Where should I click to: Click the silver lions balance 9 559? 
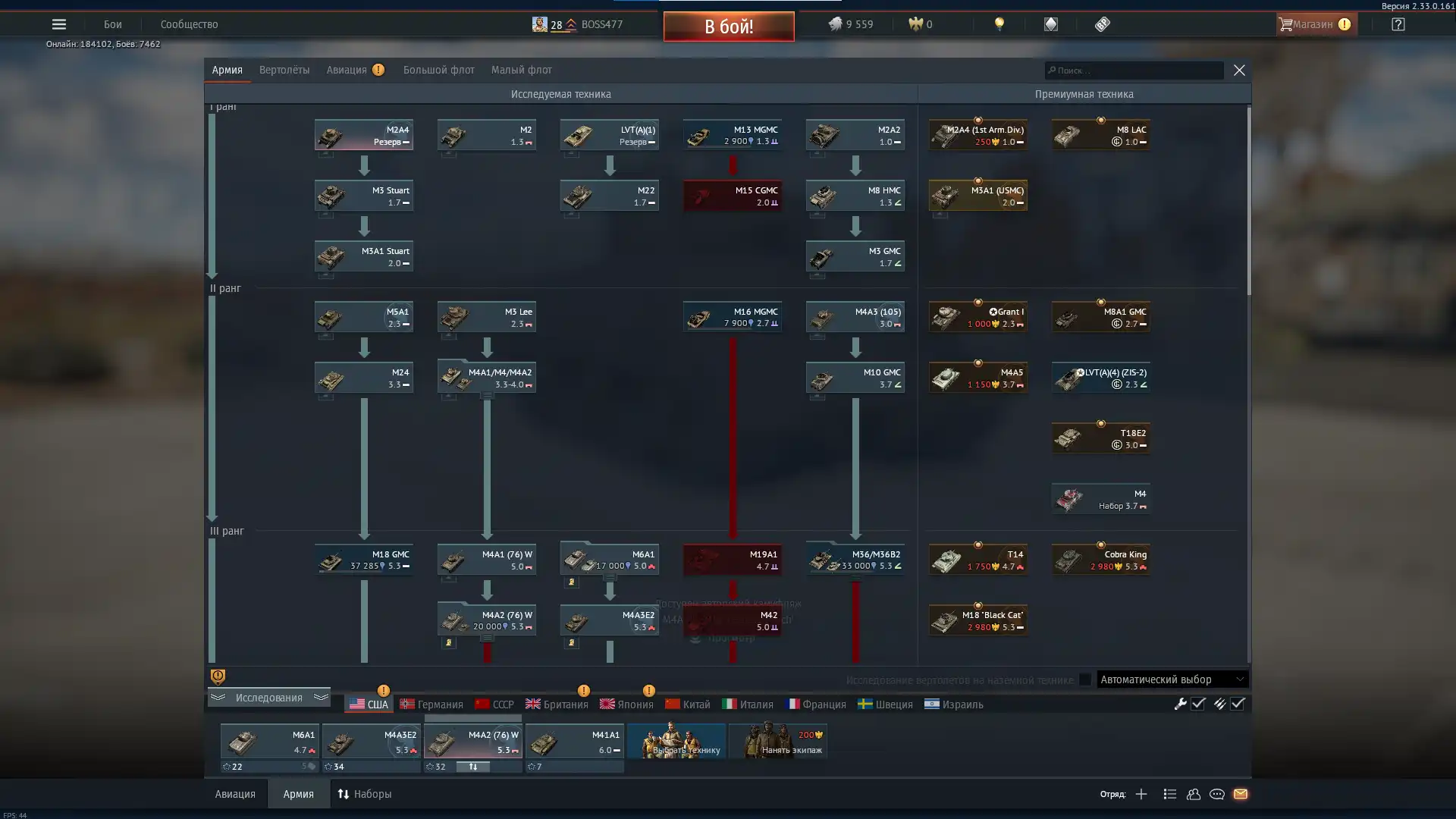[850, 24]
